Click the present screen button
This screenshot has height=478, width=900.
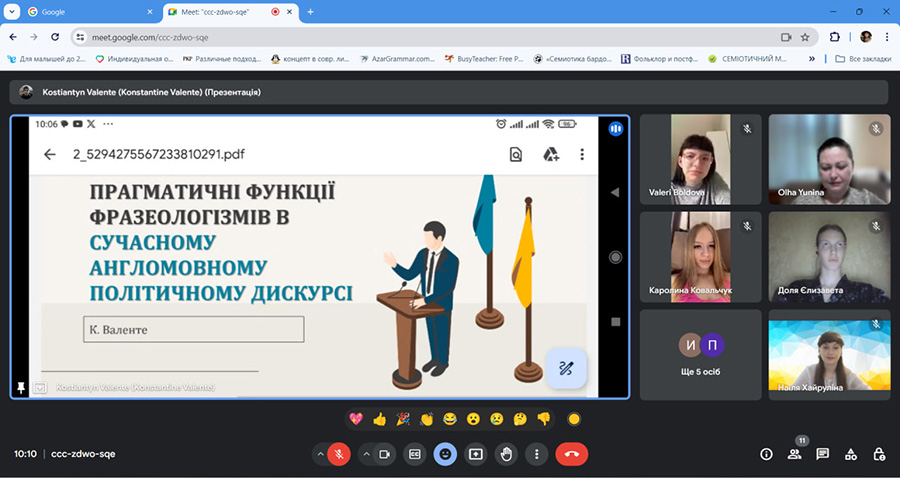click(x=475, y=454)
